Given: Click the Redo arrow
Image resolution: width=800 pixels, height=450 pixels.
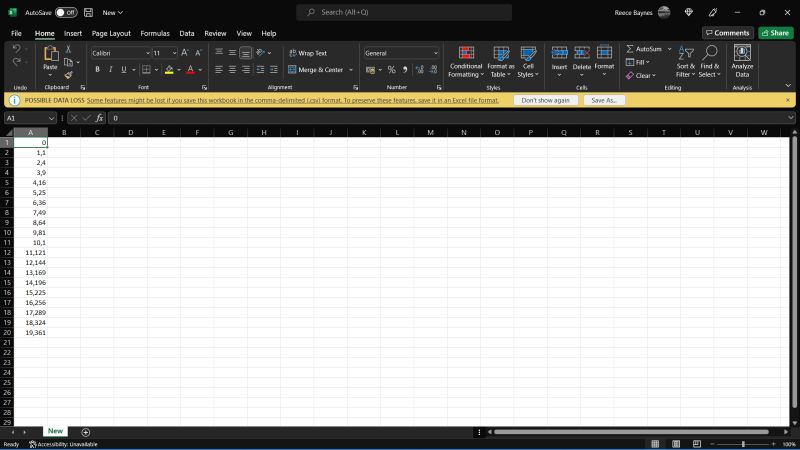Looking at the screenshot, I should click(16, 62).
